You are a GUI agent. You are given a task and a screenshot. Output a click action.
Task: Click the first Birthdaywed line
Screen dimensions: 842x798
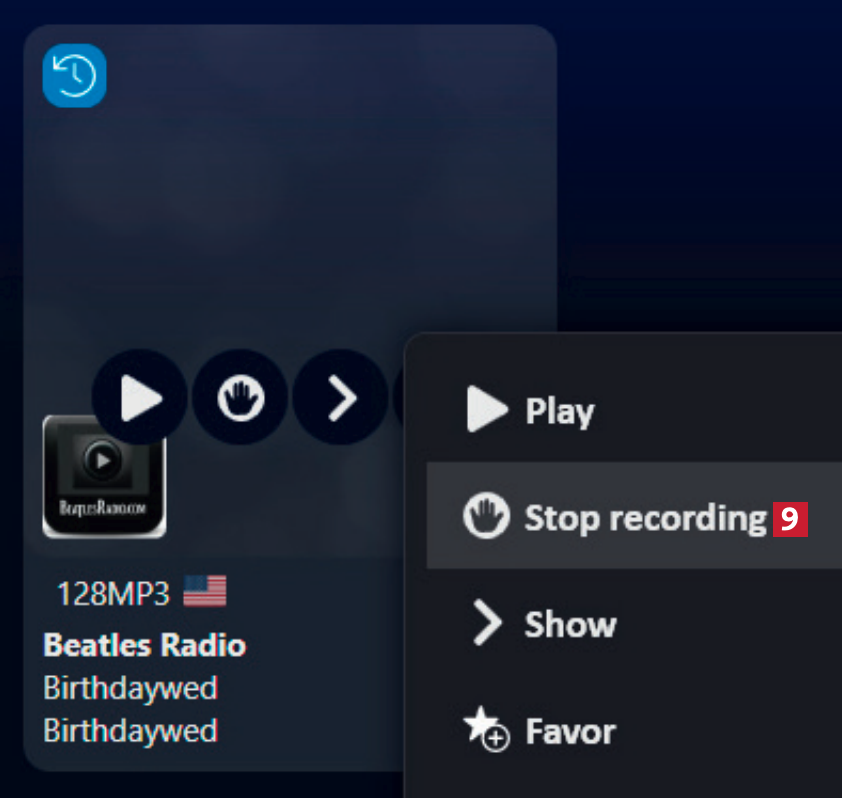pos(130,688)
